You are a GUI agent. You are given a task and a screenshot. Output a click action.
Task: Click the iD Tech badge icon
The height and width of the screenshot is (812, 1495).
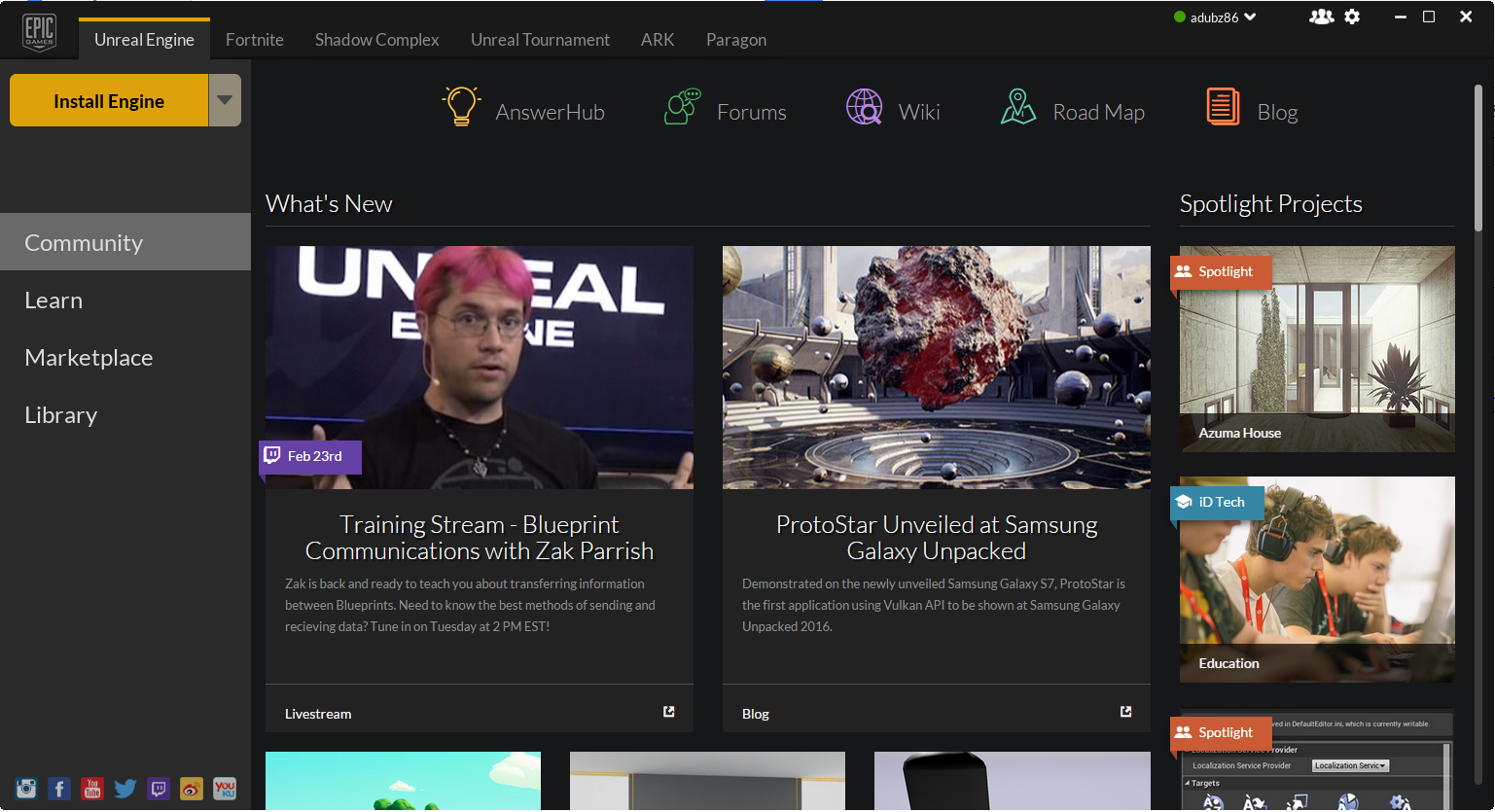1183,502
